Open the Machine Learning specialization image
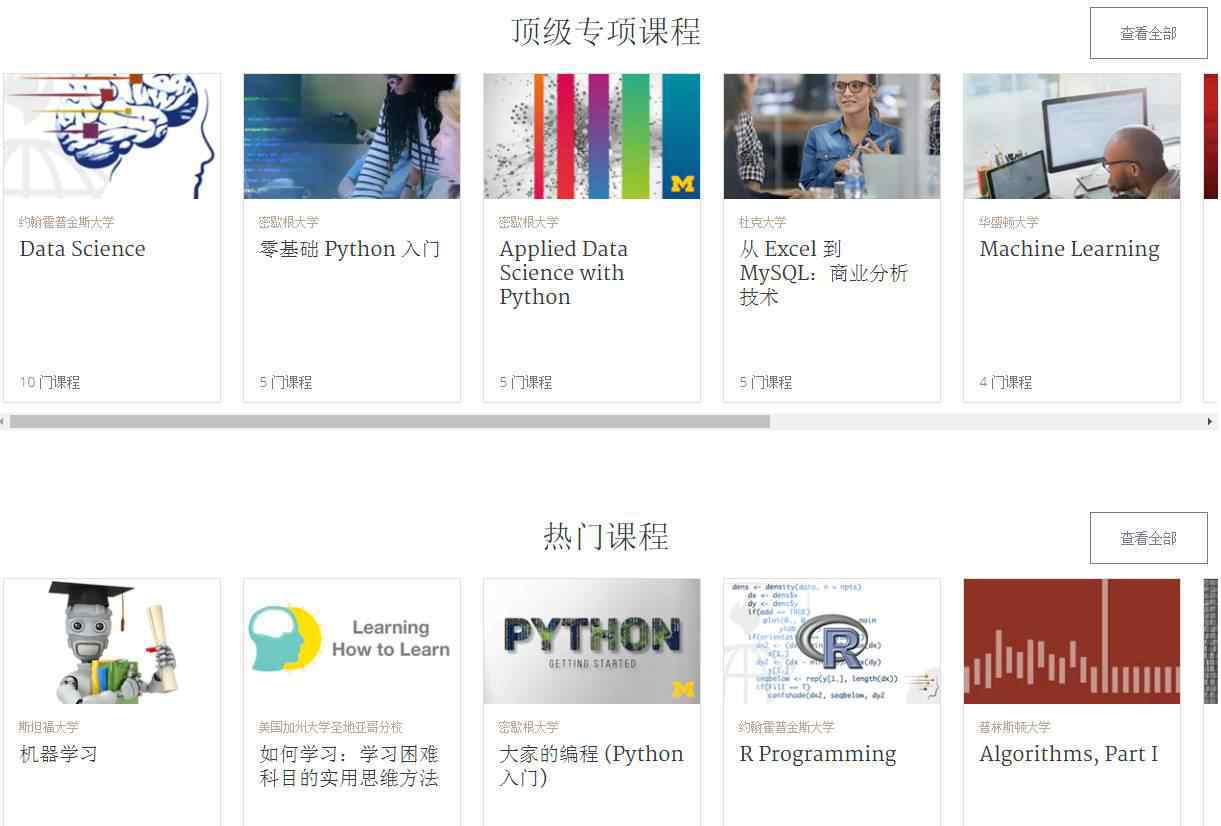This screenshot has width=1221, height=826. pos(1072,136)
